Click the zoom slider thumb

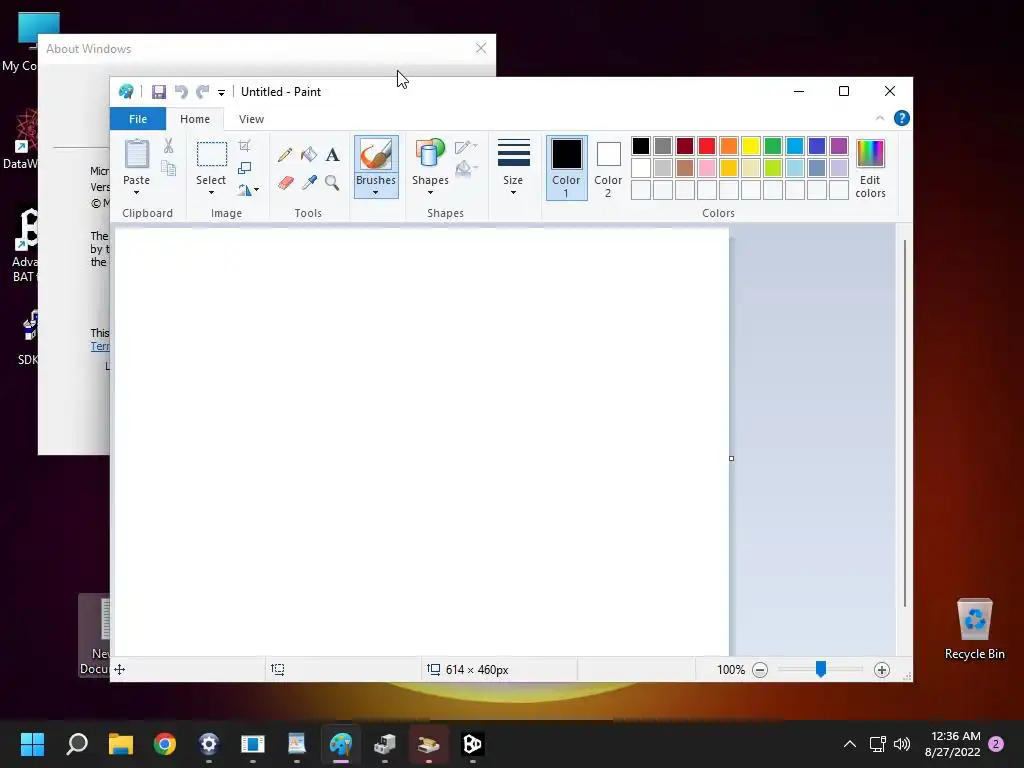coord(821,669)
